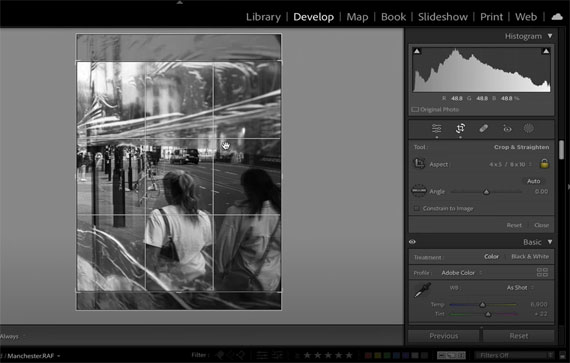
Task: Switch to the Library module
Action: [x=263, y=17]
